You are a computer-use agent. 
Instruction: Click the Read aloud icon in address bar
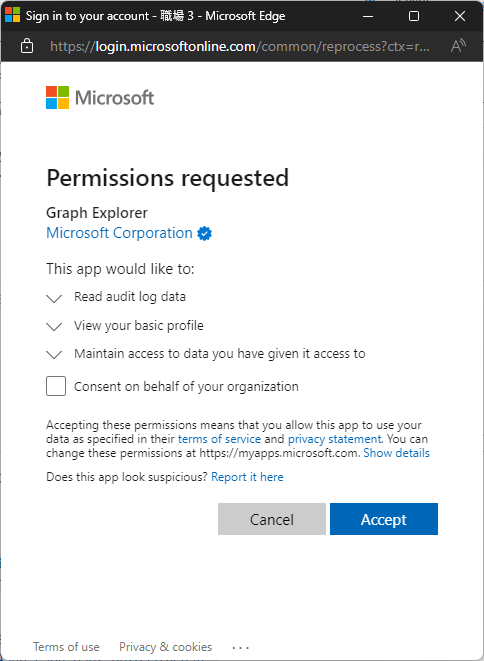[x=458, y=46]
